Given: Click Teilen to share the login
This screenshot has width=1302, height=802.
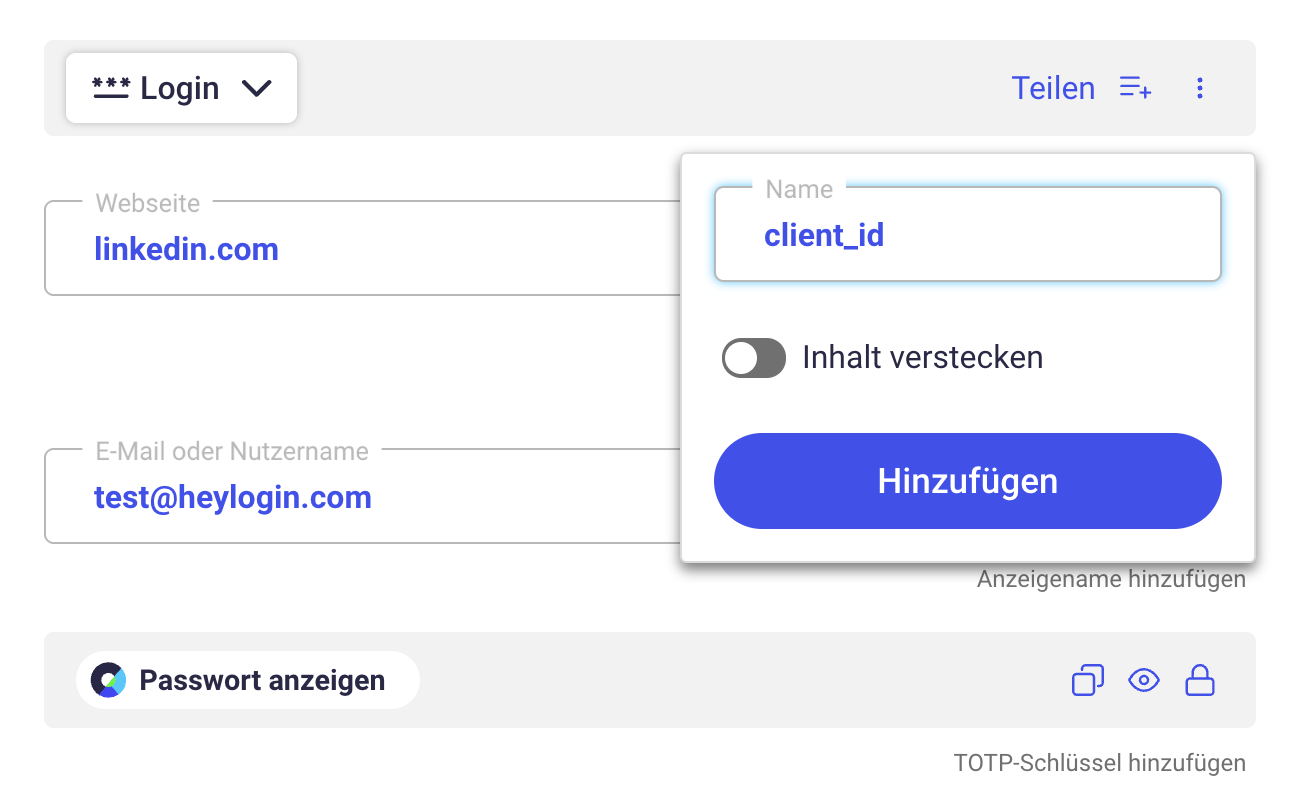Looking at the screenshot, I should click(1053, 88).
